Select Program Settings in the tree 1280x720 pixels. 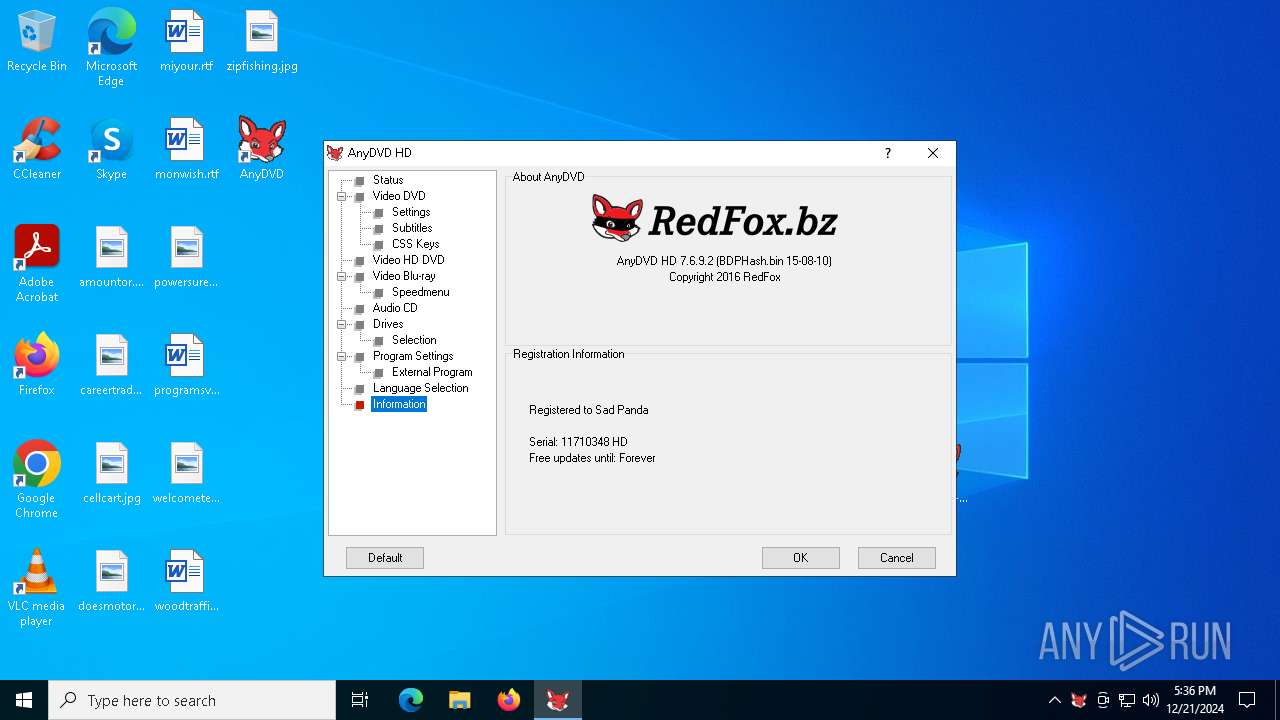pyautogui.click(x=413, y=356)
